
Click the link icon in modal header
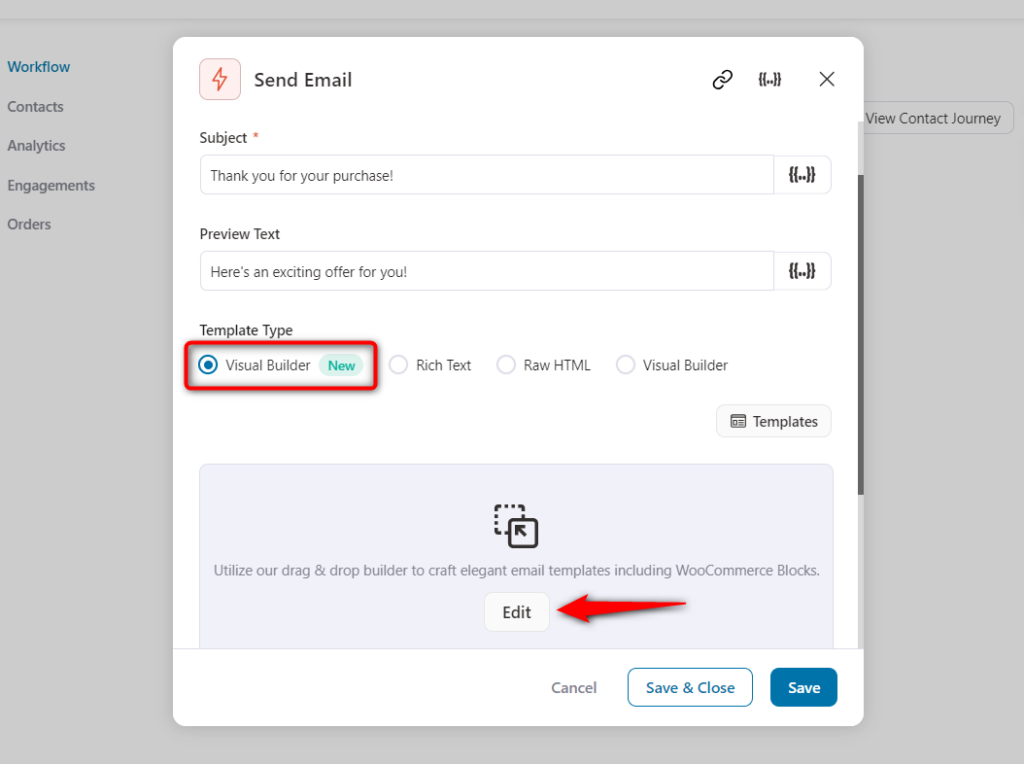click(722, 79)
